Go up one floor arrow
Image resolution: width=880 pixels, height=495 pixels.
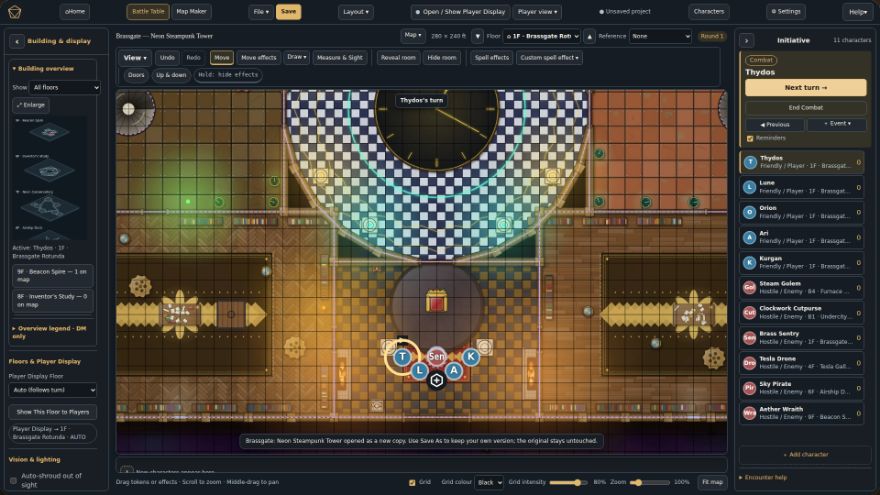tap(589, 36)
